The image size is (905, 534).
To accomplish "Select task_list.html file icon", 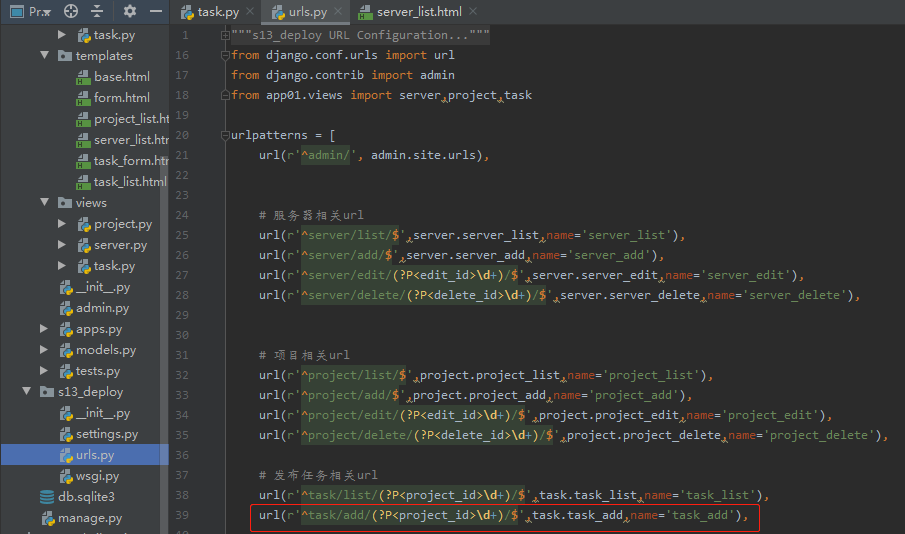I will tap(84, 182).
